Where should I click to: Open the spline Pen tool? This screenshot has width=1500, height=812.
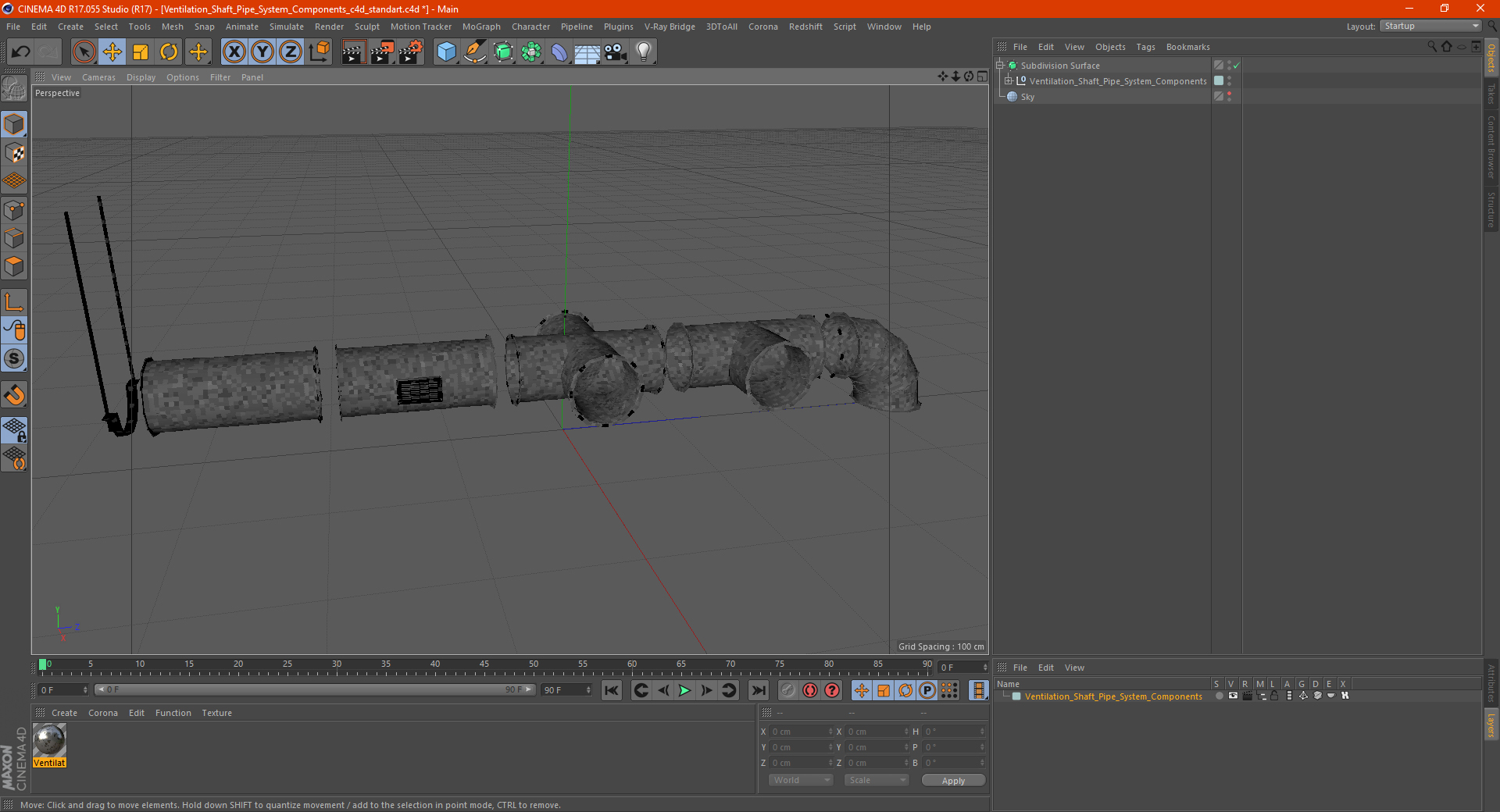pyautogui.click(x=475, y=52)
